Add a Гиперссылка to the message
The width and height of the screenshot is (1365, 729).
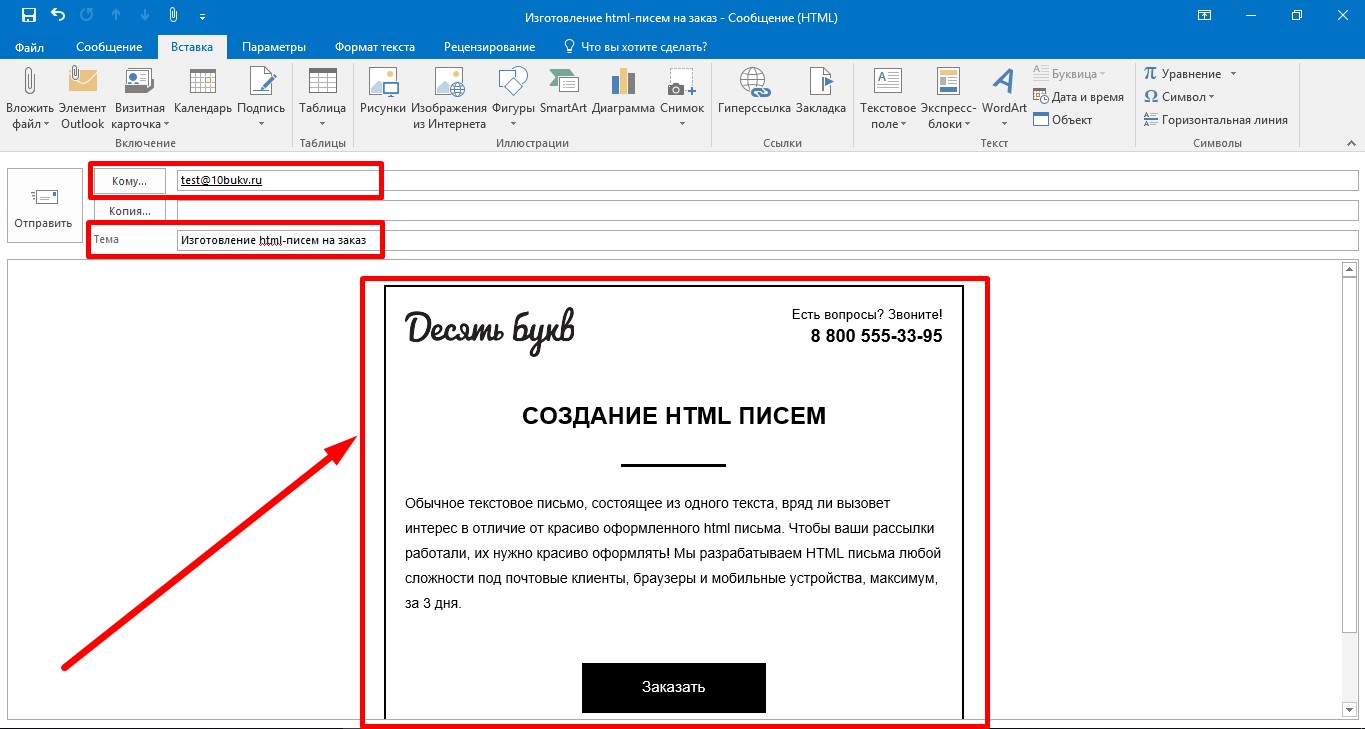[x=754, y=92]
